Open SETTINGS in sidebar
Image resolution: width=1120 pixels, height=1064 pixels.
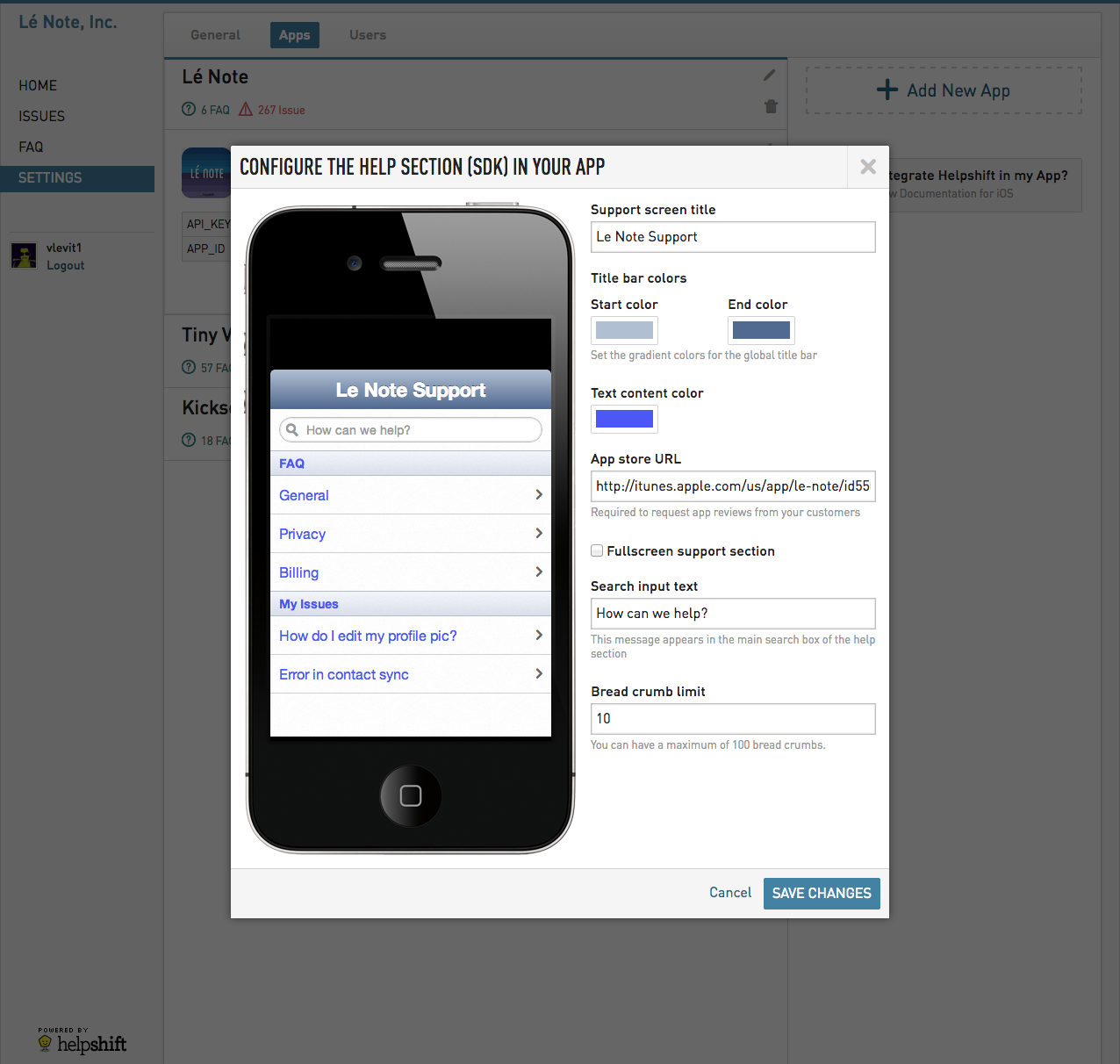click(77, 178)
